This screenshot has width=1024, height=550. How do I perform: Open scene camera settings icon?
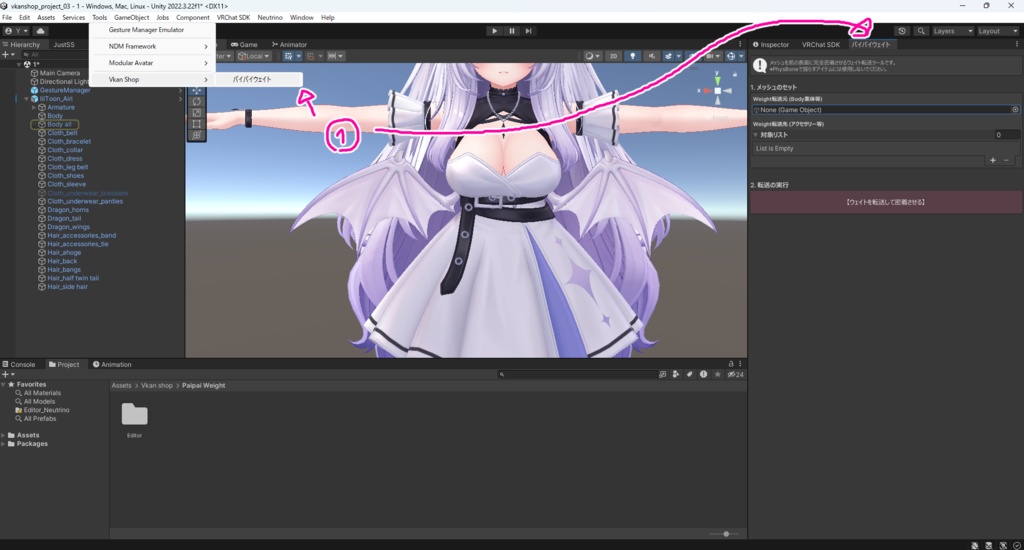pyautogui.click(x=712, y=56)
